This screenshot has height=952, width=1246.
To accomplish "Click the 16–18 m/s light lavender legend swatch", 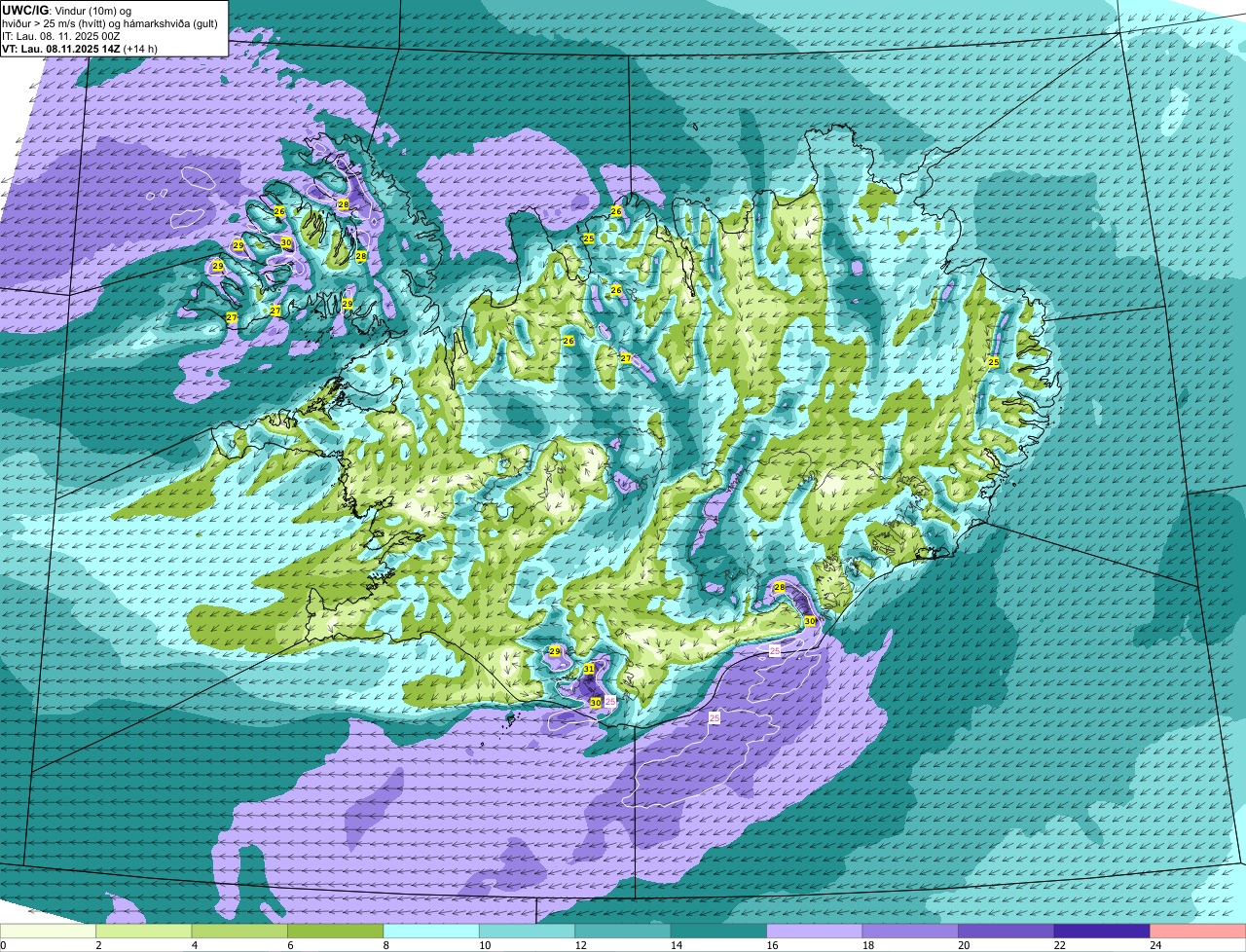I will 815,931.
